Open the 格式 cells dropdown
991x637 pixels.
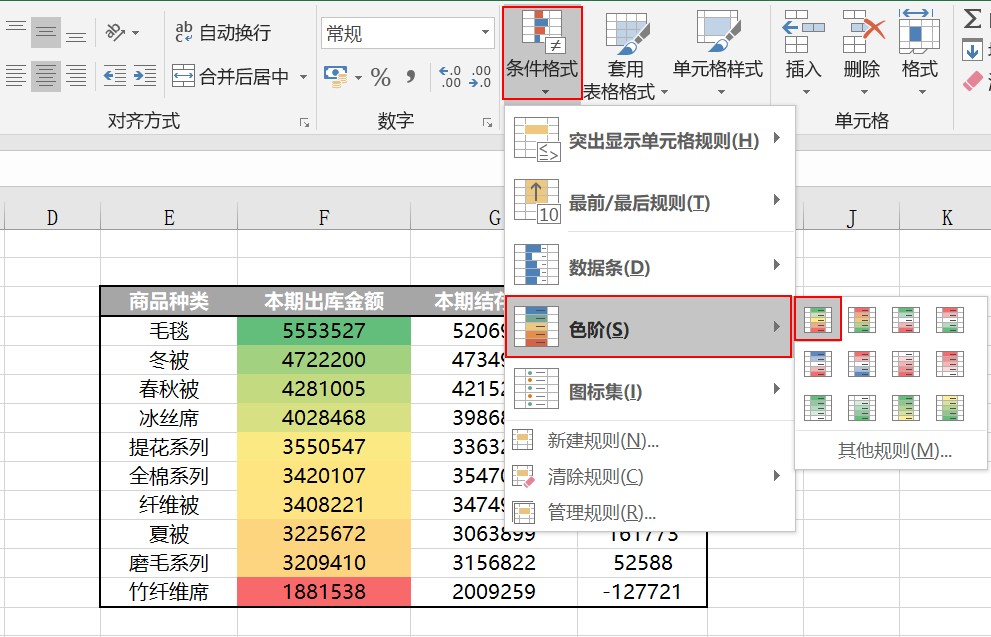[920, 53]
